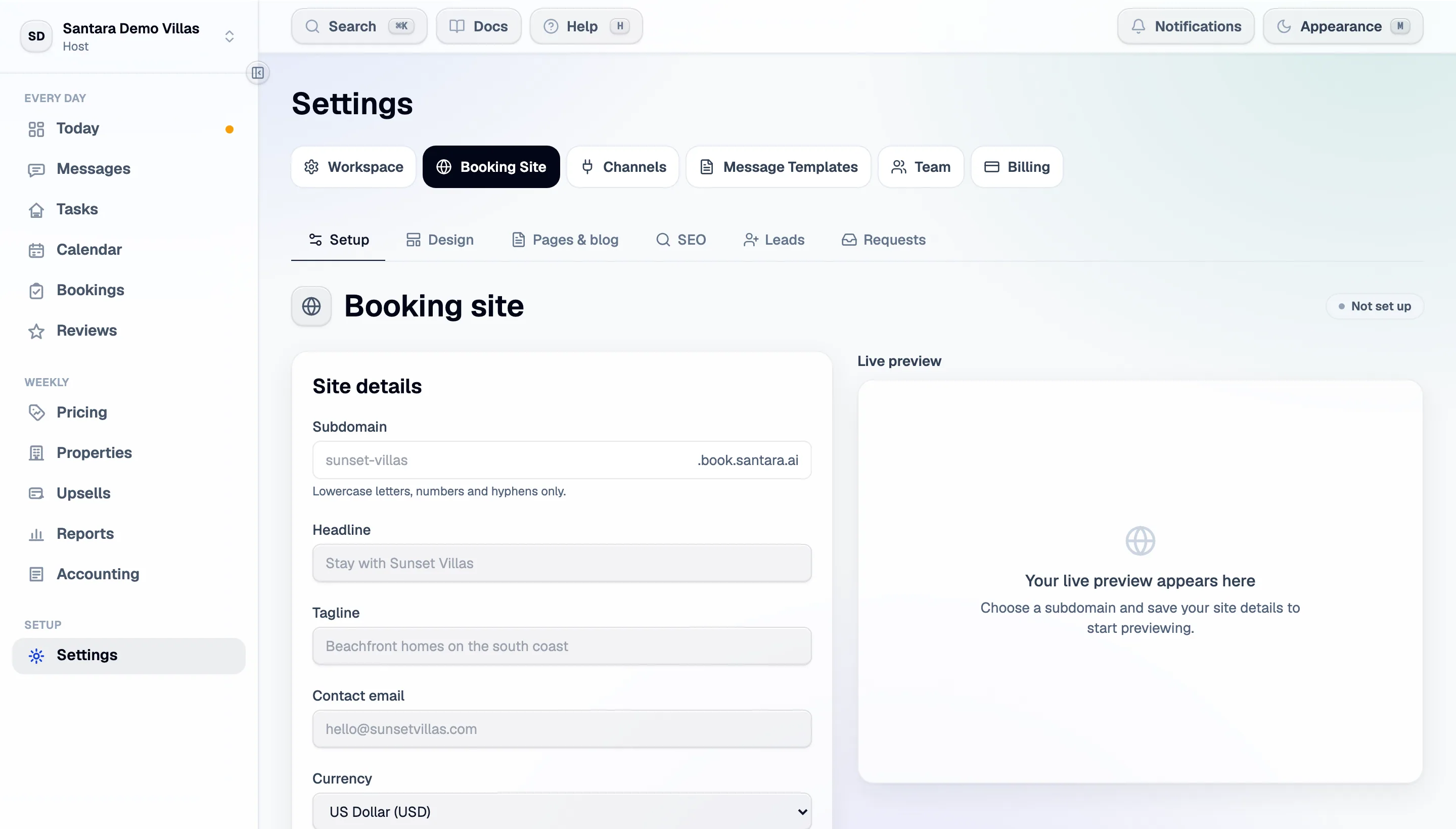The image size is (1456, 829).
Task: Click the Reports bar chart icon
Action: tap(36, 534)
